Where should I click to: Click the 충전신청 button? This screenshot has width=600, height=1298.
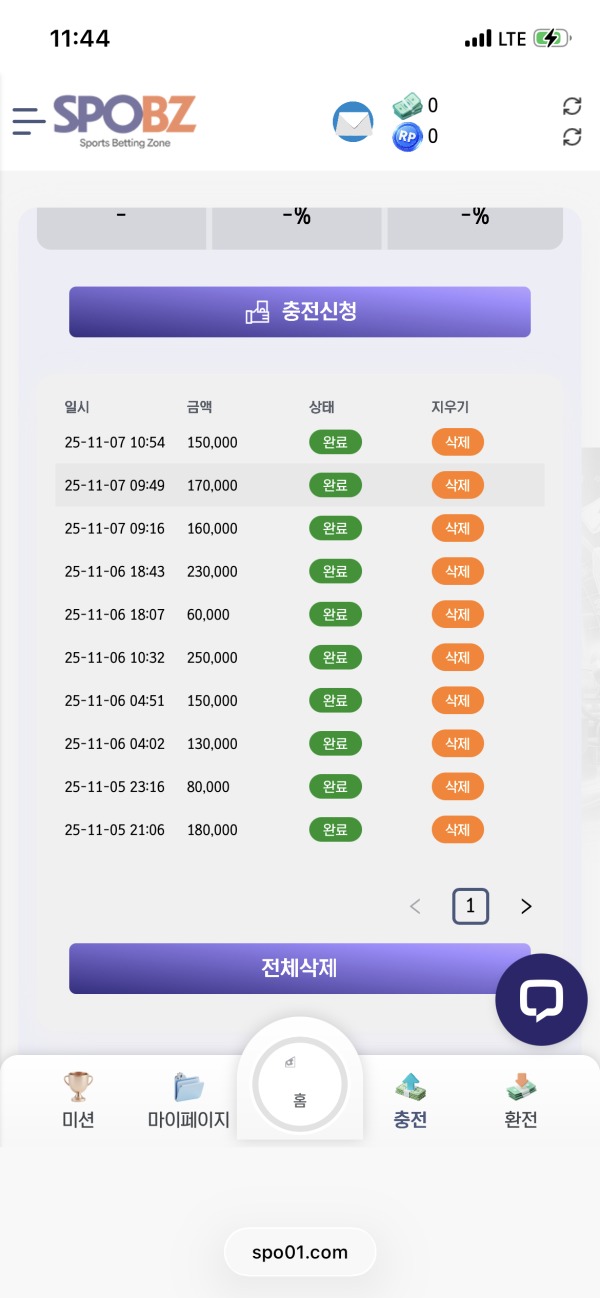[x=299, y=312]
